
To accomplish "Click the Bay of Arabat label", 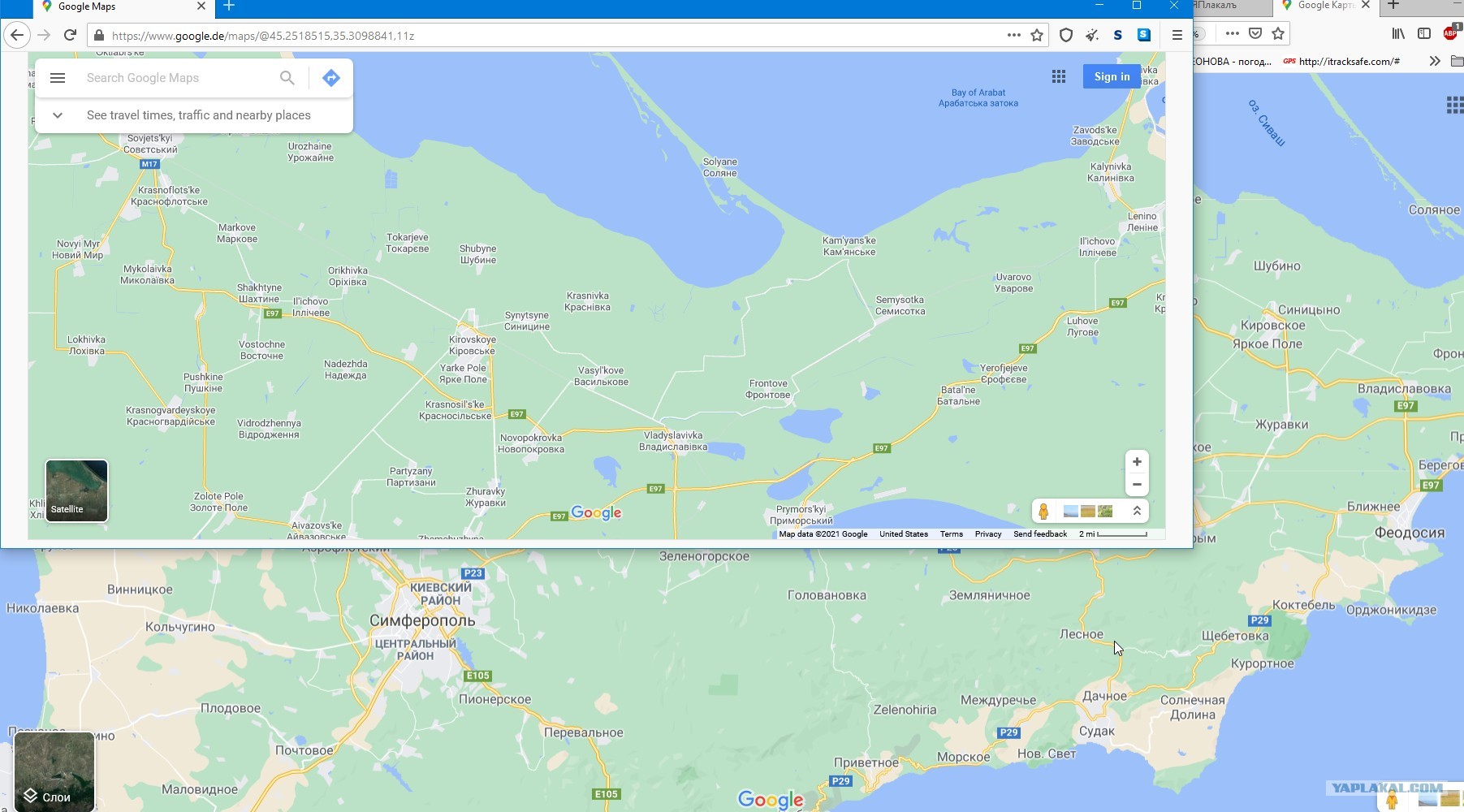I will point(978,97).
